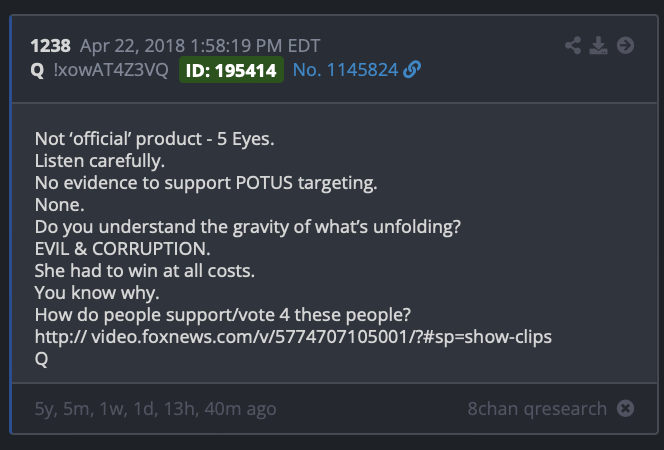Click the 'EVIL & CORRUPTION.' line
This screenshot has height=450, width=664.
[122, 249]
